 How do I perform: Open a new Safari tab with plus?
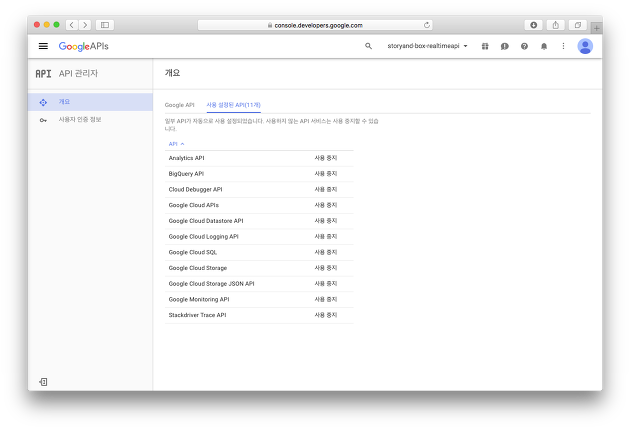[x=596, y=28]
